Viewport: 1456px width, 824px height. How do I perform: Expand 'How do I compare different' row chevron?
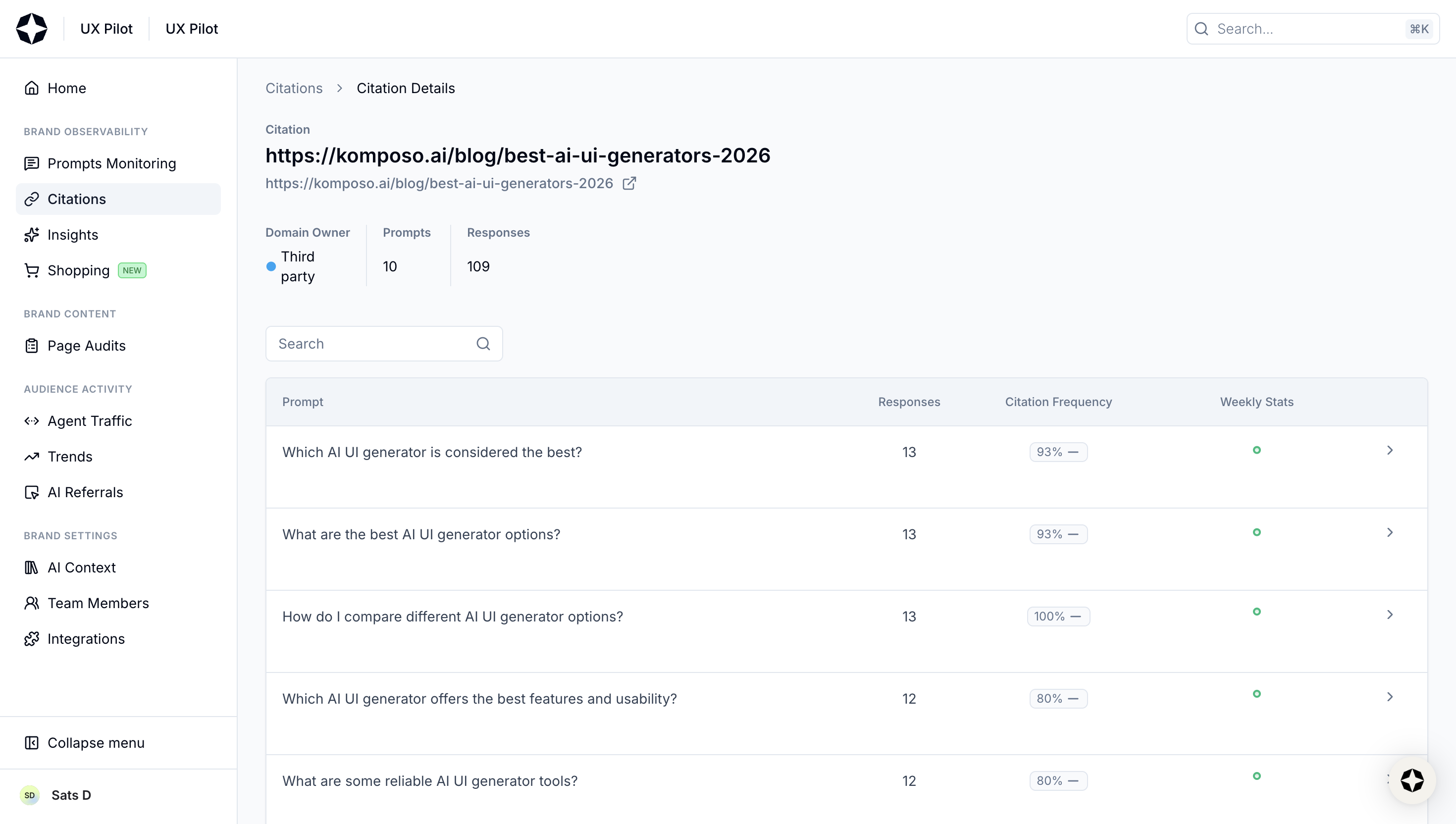tap(1390, 615)
